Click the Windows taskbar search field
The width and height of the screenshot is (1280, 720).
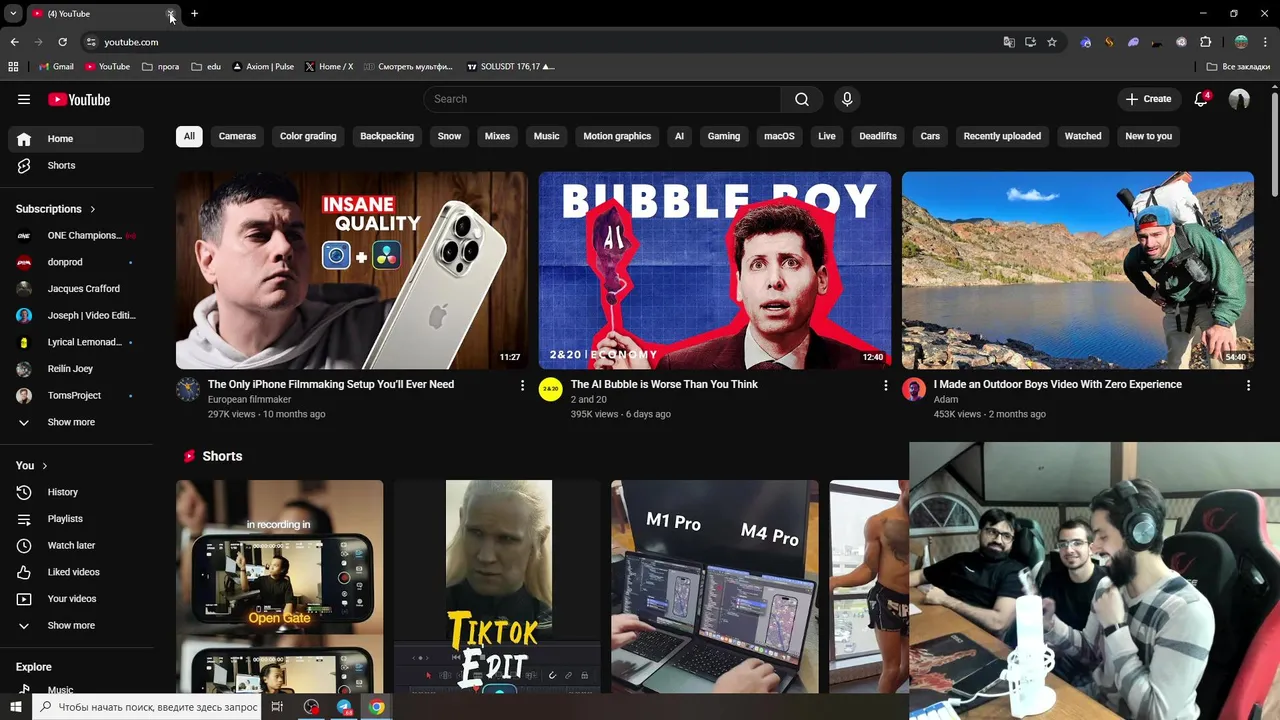coord(148,707)
